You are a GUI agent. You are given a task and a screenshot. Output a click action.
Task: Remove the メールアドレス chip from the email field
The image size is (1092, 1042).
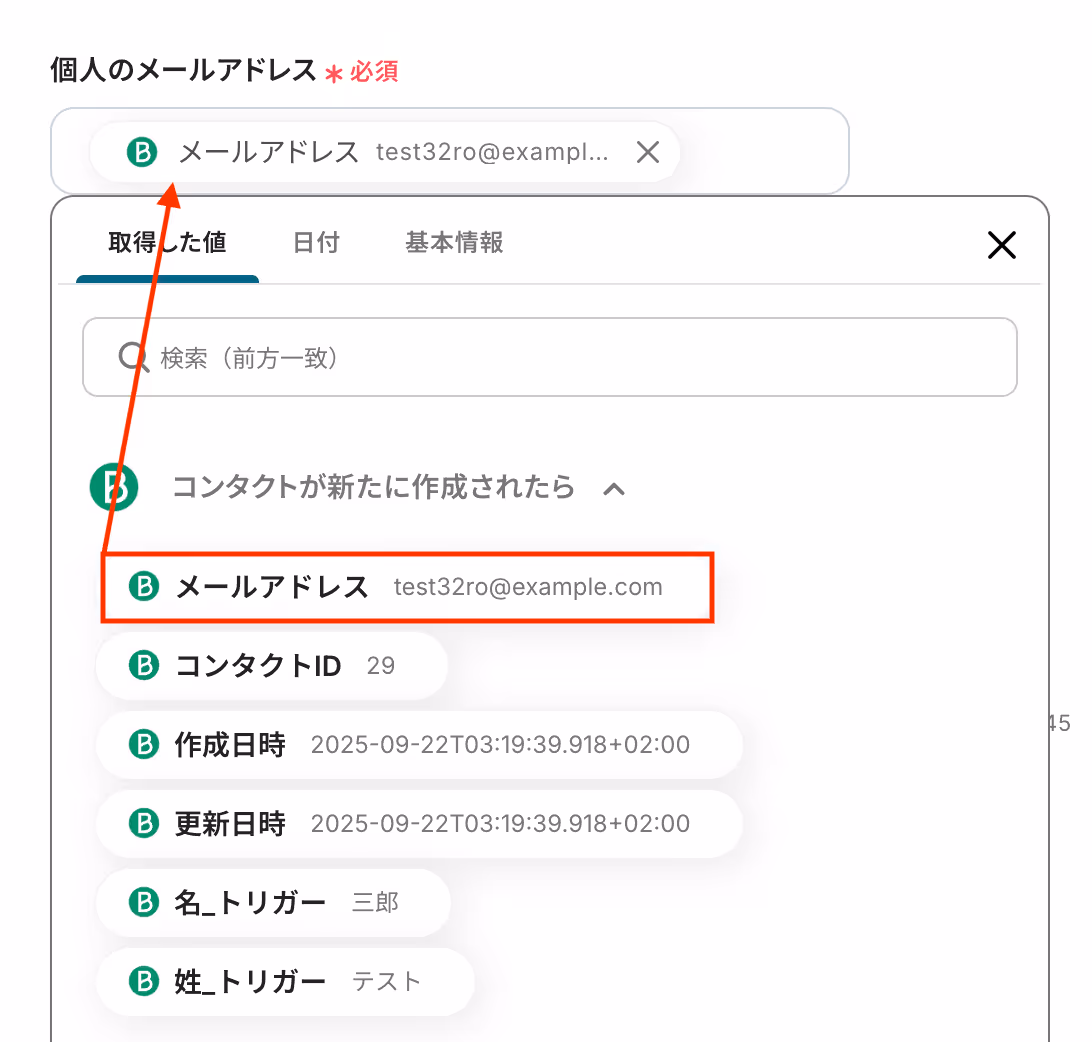pyautogui.click(x=648, y=152)
